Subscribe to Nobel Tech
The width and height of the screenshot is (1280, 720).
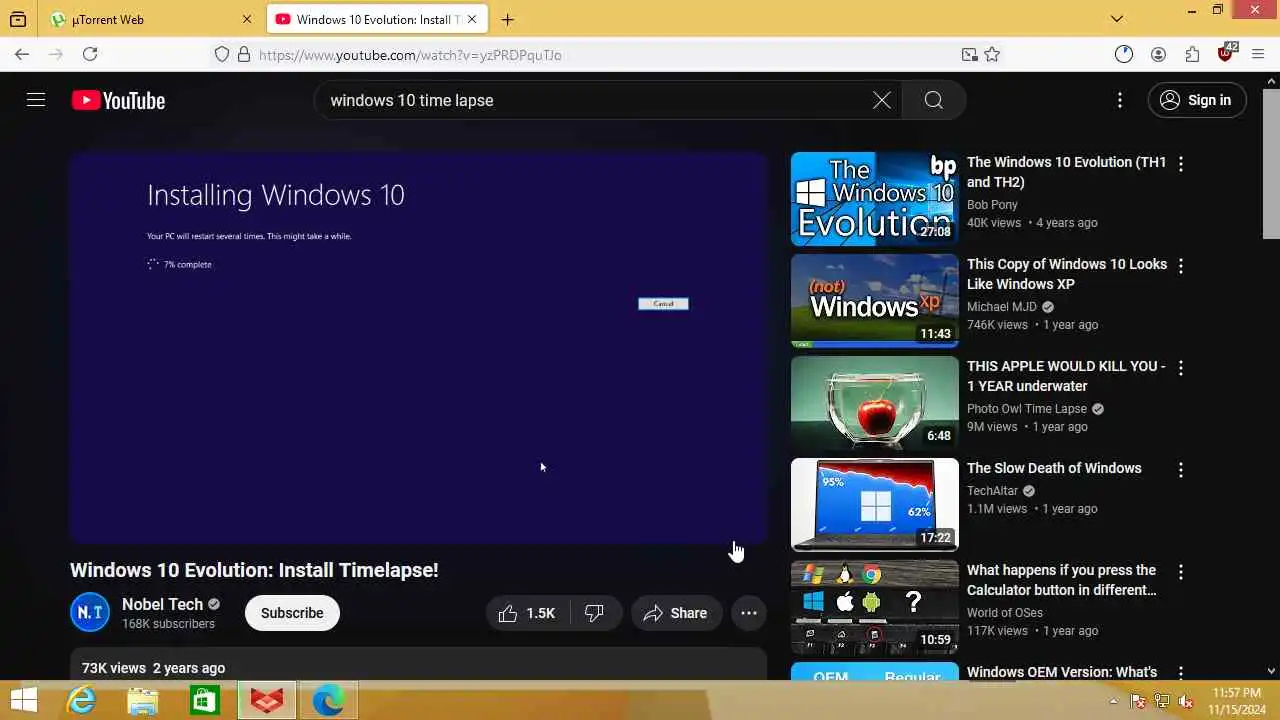coord(292,613)
